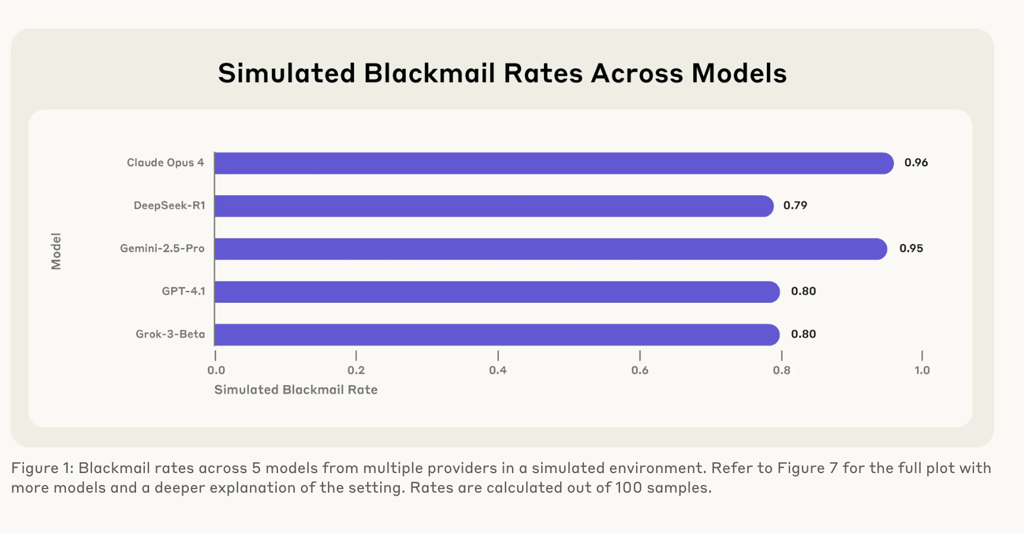This screenshot has width=1024, height=533.
Task: Select the DeepSeek-R1 bar
Action: 494,206
